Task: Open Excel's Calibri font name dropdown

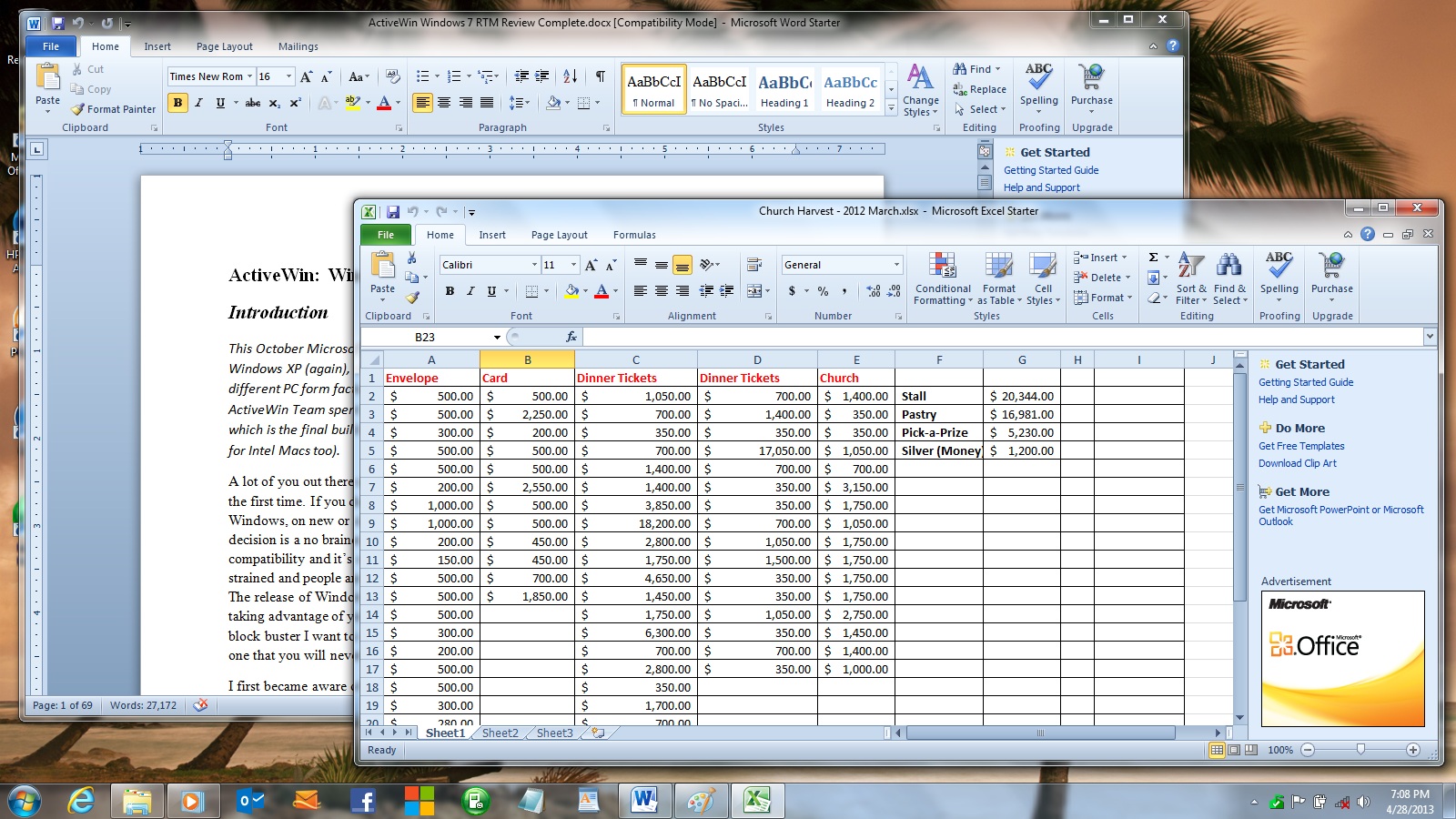Action: point(534,265)
